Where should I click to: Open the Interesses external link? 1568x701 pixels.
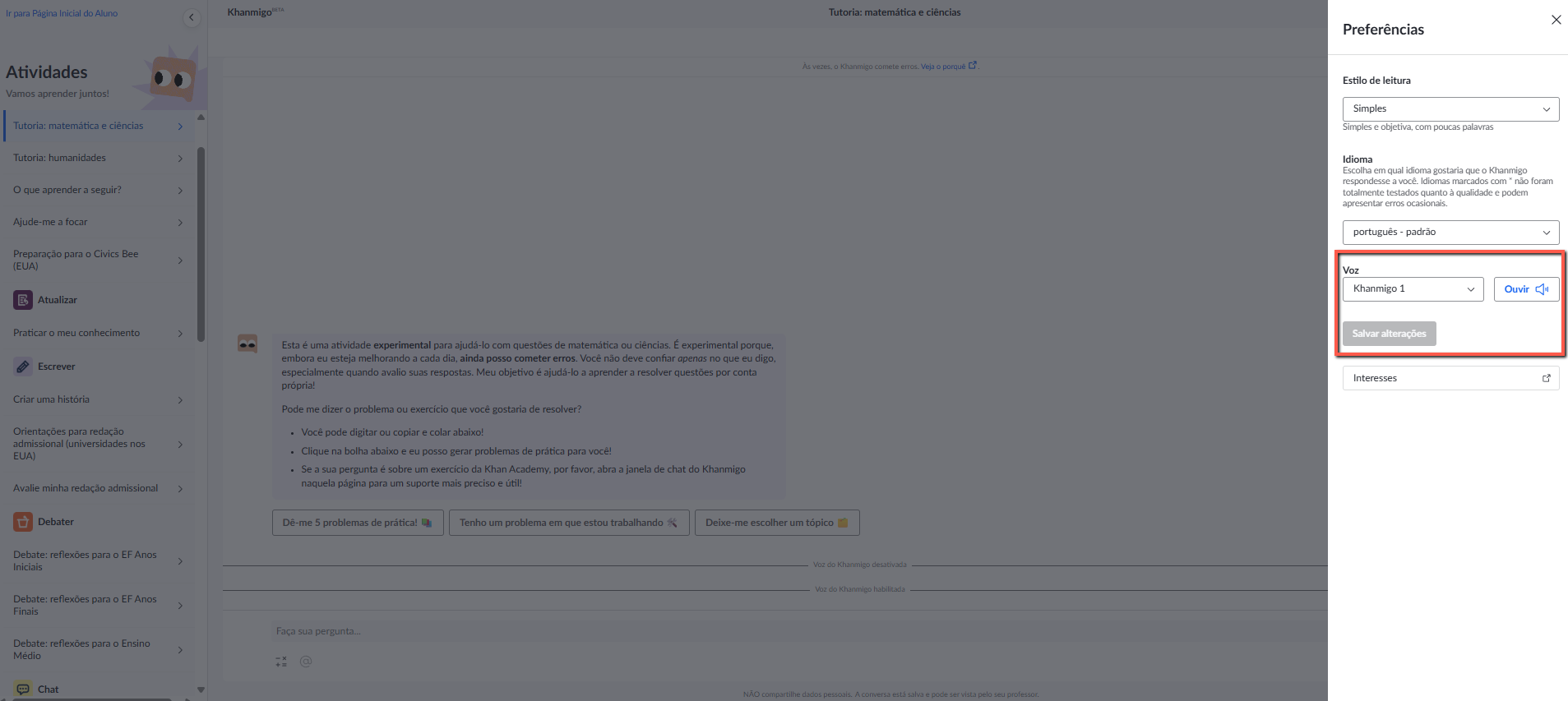click(1450, 378)
